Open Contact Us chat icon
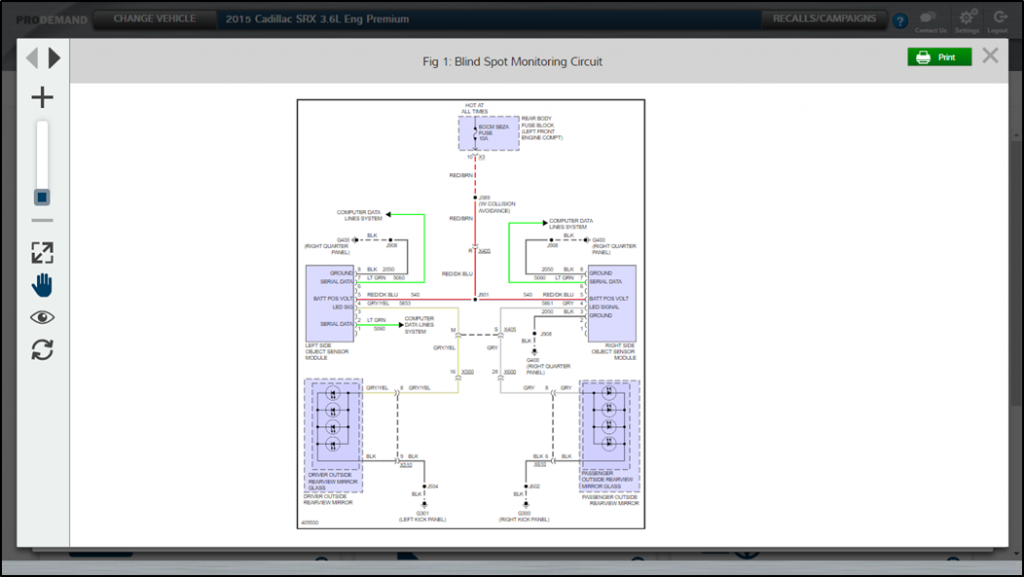 click(x=929, y=19)
